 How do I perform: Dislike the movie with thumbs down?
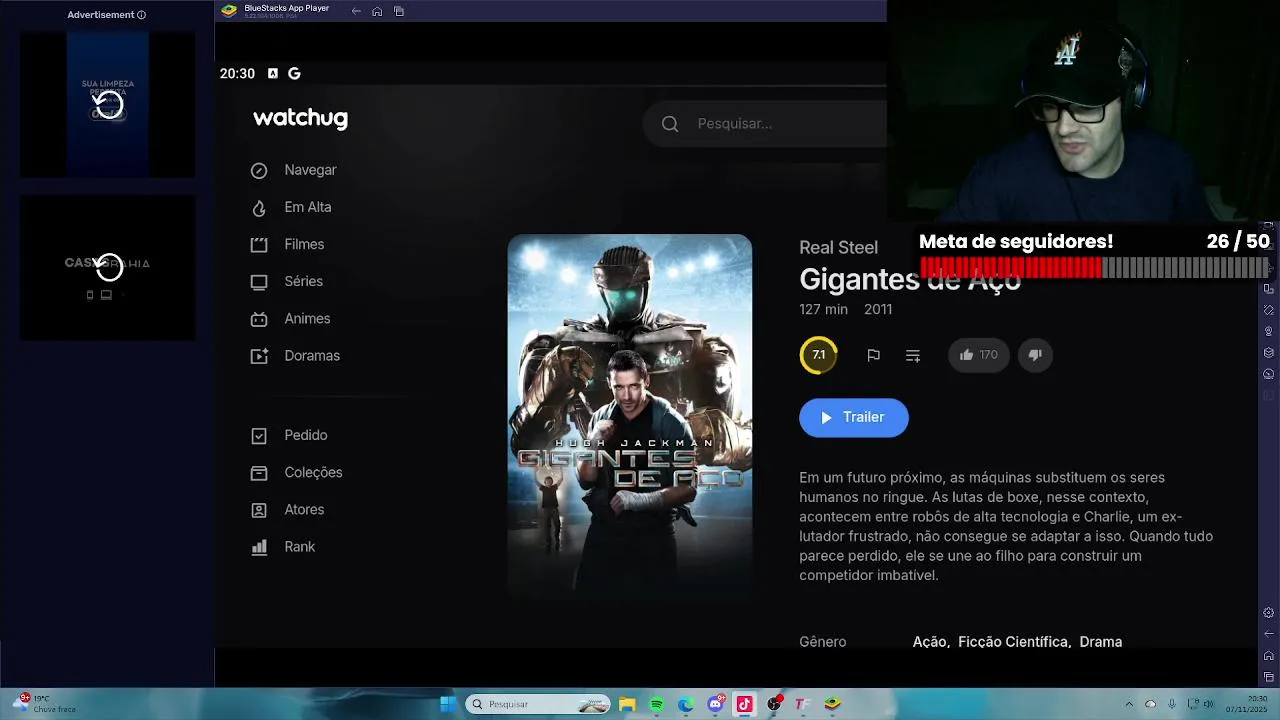coord(1035,355)
